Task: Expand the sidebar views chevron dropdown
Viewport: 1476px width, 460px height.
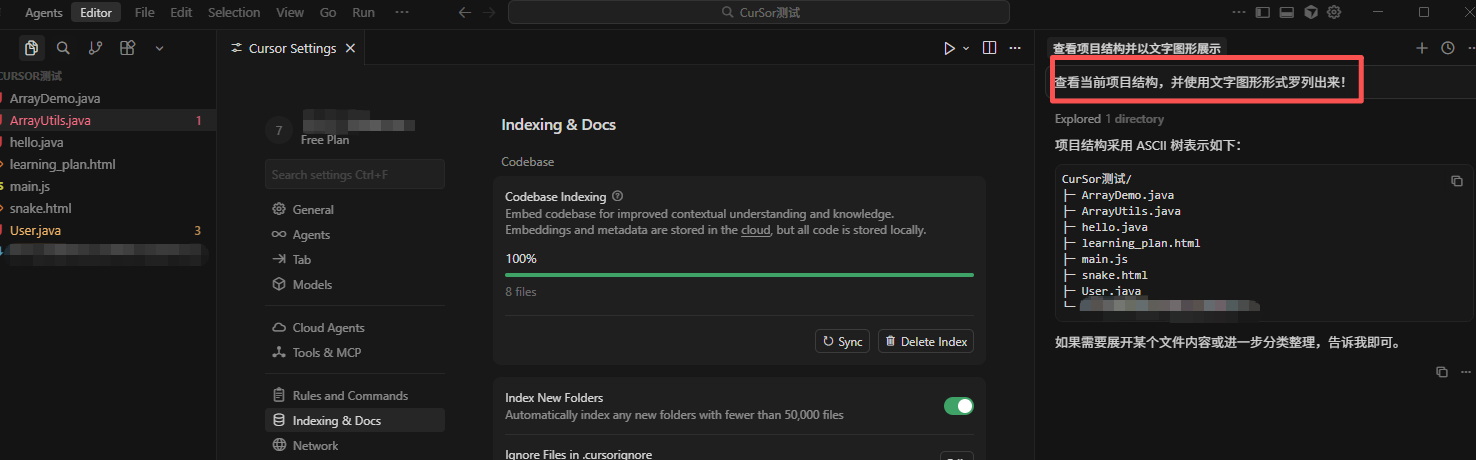Action: pyautogui.click(x=159, y=48)
